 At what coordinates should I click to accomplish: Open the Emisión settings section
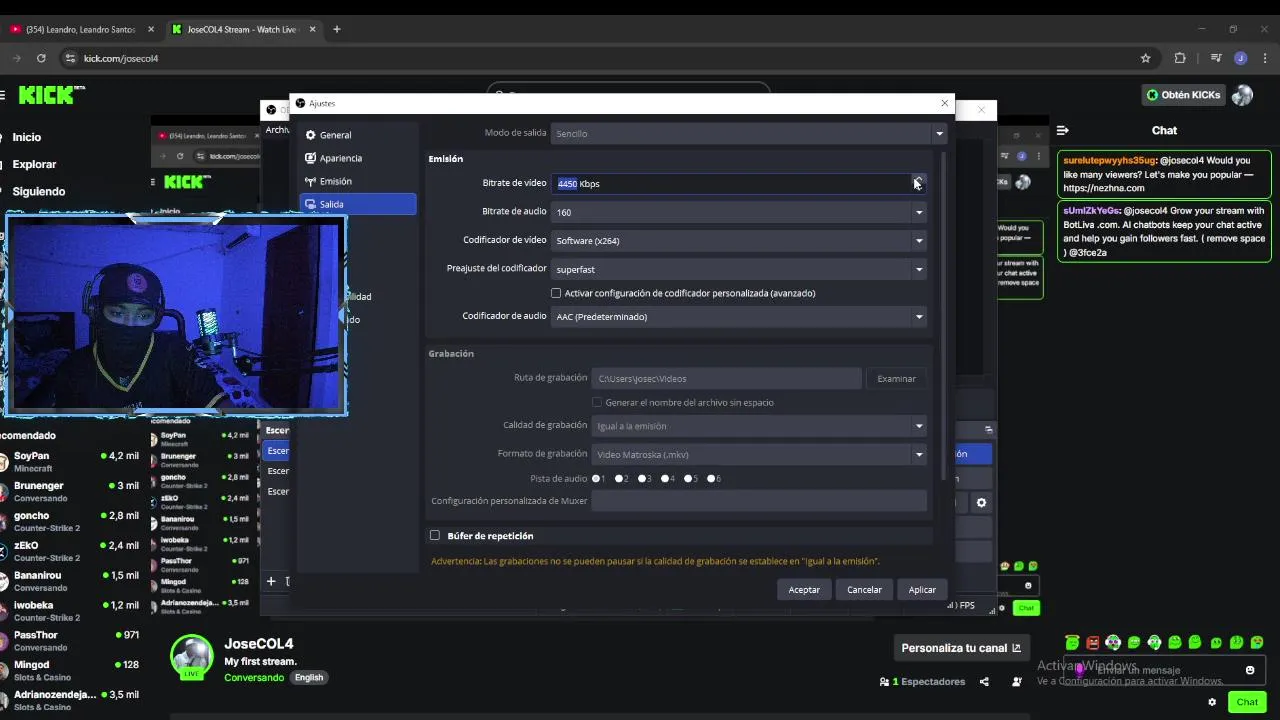pos(358,181)
